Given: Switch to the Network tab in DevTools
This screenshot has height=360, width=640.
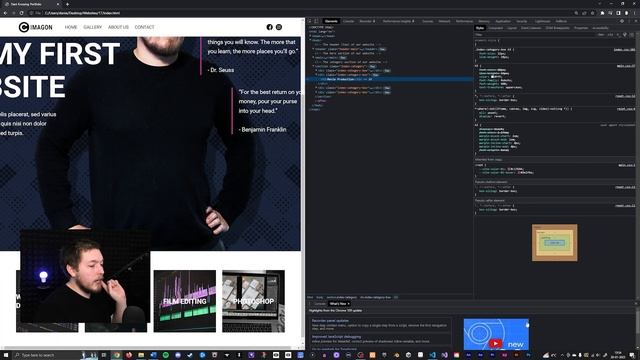Looking at the screenshot, I should (444, 21).
